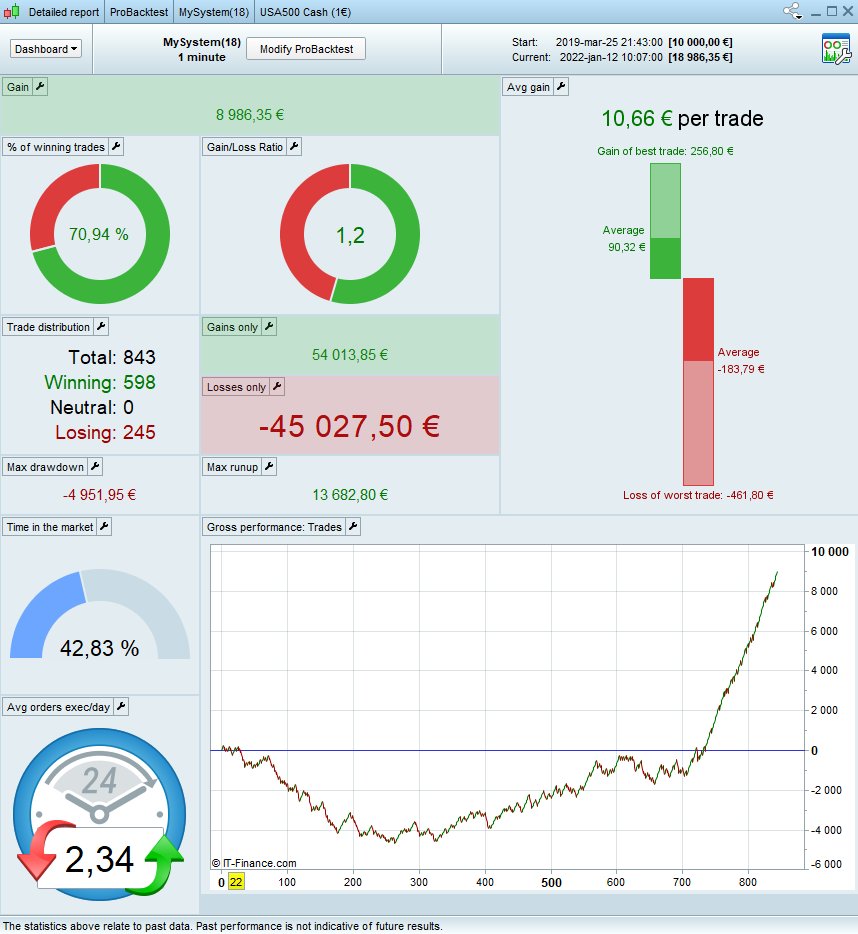Click the 8 986,35 € gain value
The image size is (858, 934).
point(250,114)
